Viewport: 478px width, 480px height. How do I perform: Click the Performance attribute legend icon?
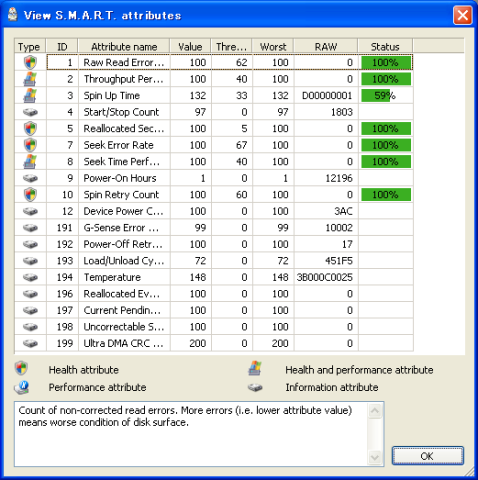[22, 388]
